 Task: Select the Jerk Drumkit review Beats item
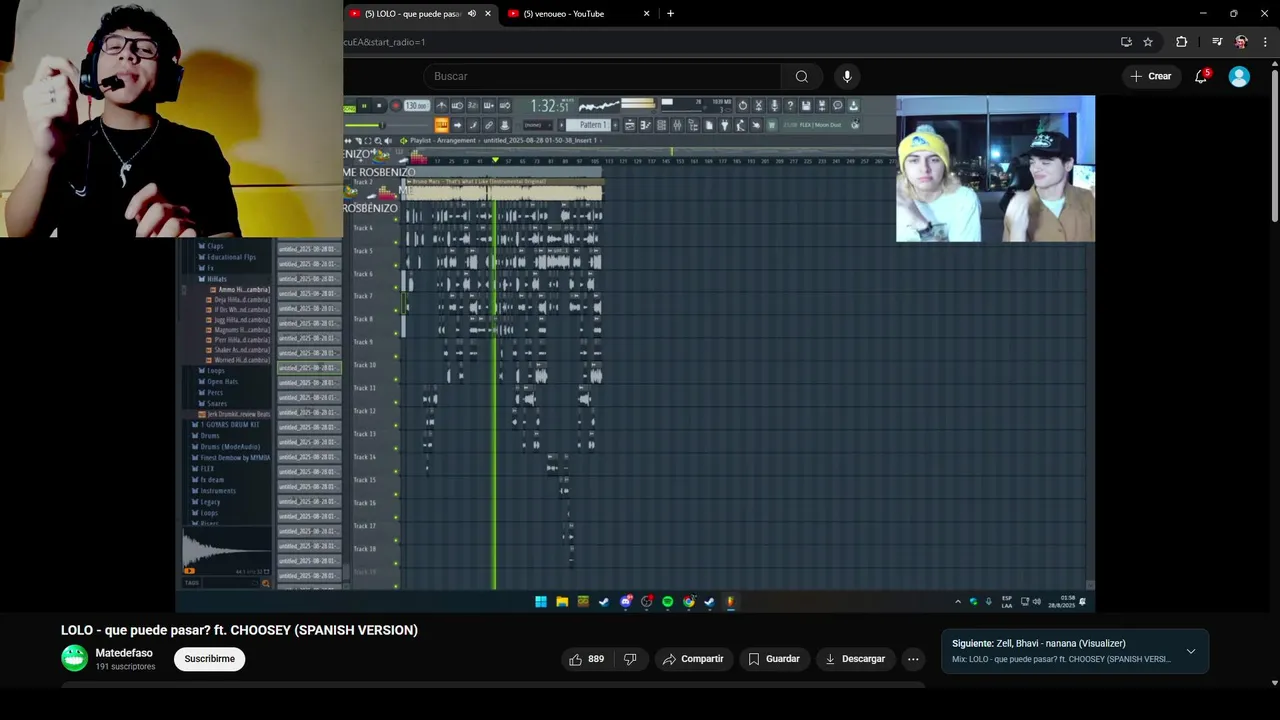tap(235, 414)
